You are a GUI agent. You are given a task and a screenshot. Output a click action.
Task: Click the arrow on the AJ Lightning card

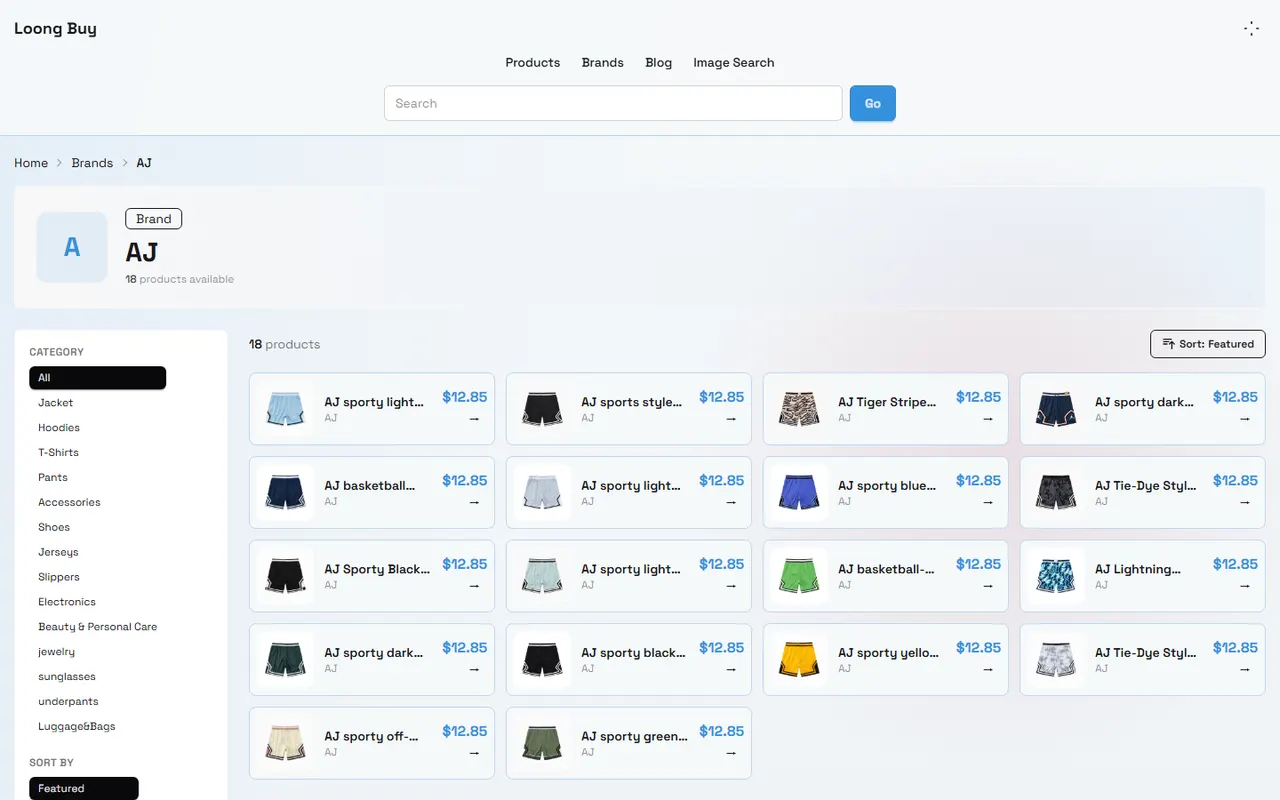[x=1245, y=586]
